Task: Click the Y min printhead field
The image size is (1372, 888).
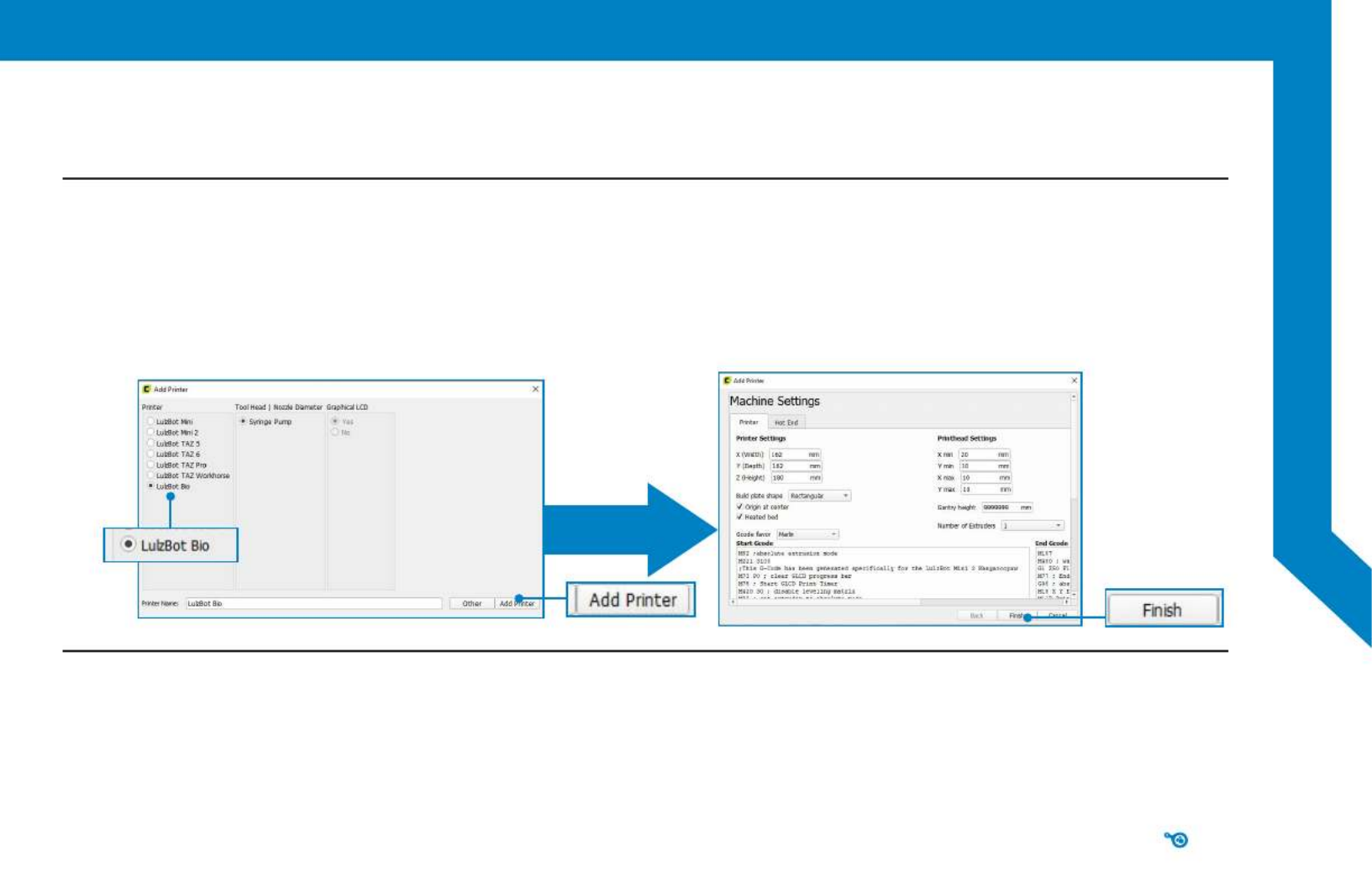Action: click(x=985, y=466)
